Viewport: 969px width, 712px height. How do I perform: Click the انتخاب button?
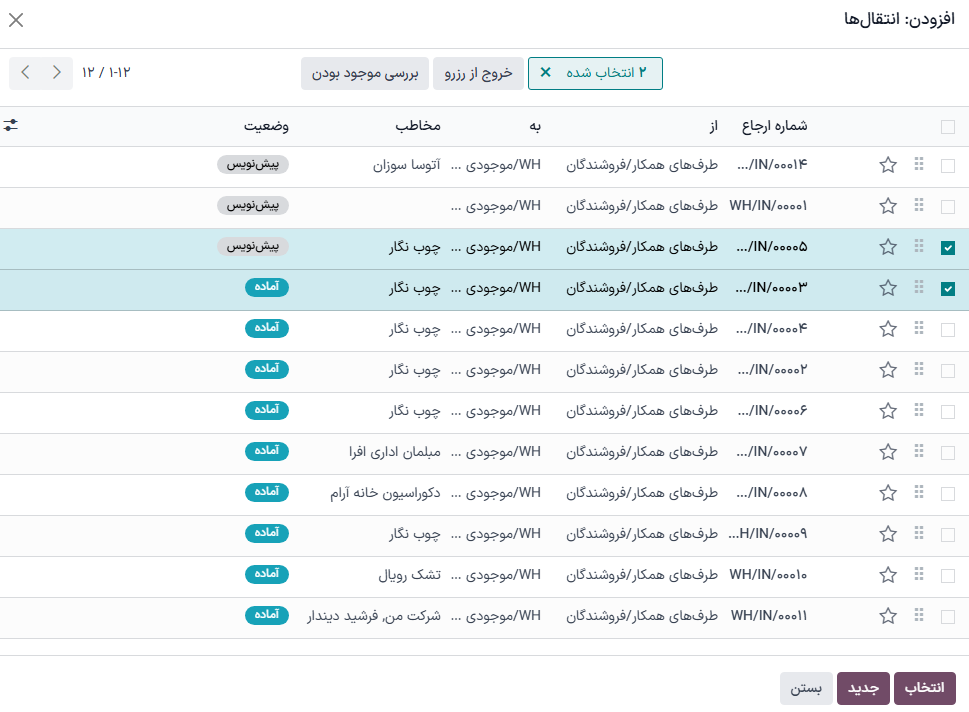(926, 688)
